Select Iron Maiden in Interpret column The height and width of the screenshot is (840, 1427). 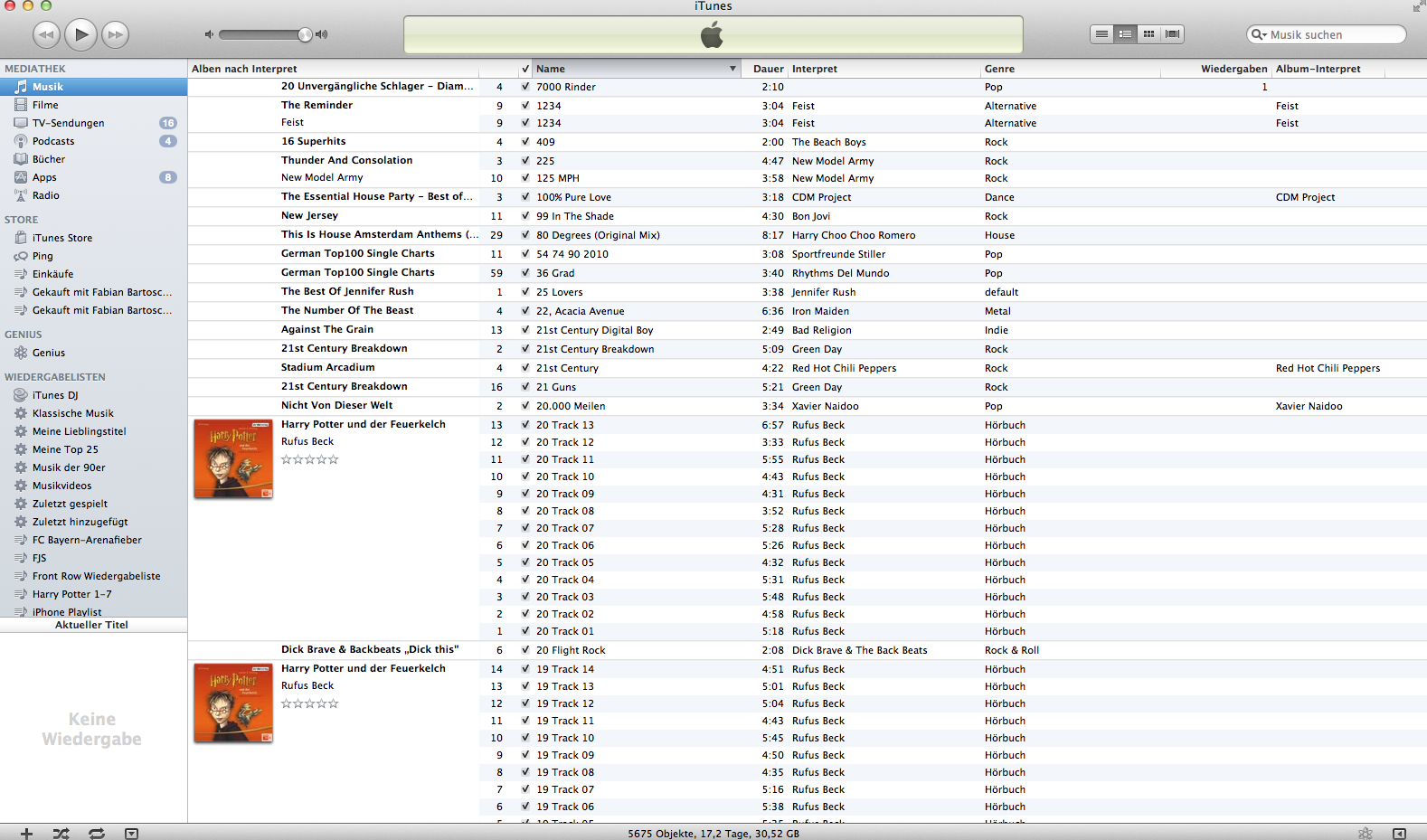[820, 311]
